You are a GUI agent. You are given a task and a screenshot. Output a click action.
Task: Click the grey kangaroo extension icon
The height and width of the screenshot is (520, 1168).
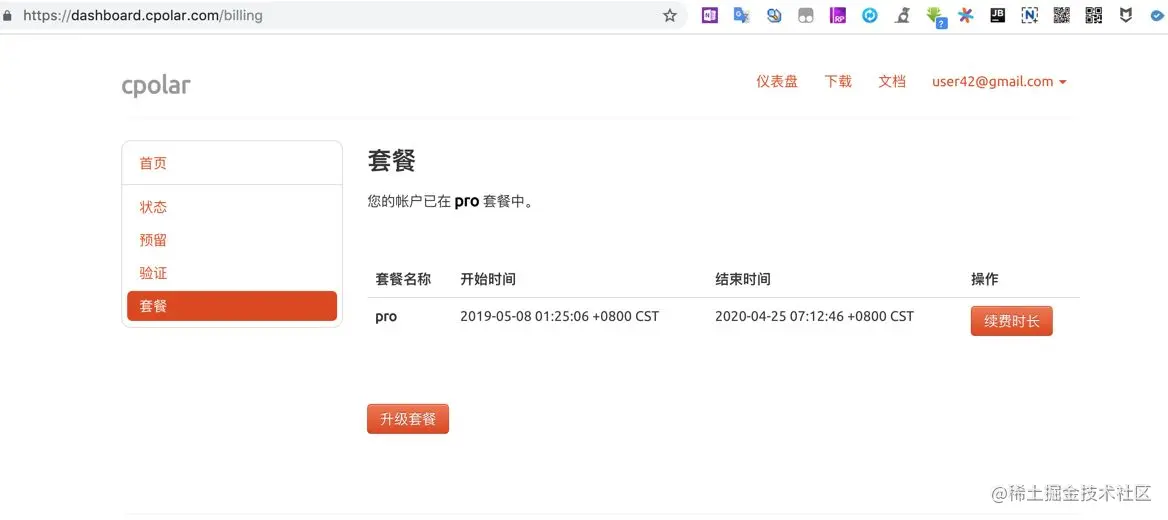[x=902, y=15]
